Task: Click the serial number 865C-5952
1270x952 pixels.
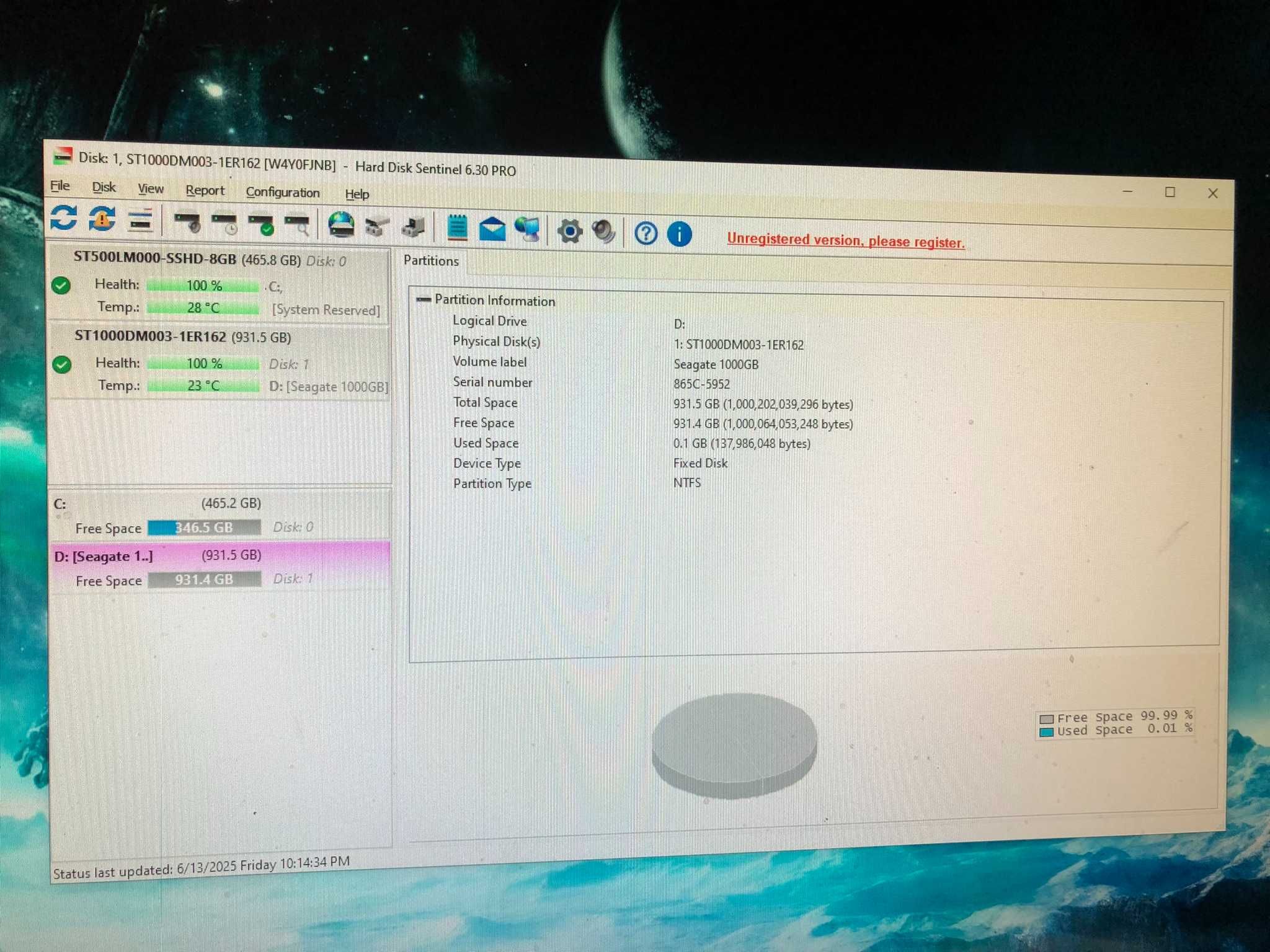Action: point(702,384)
